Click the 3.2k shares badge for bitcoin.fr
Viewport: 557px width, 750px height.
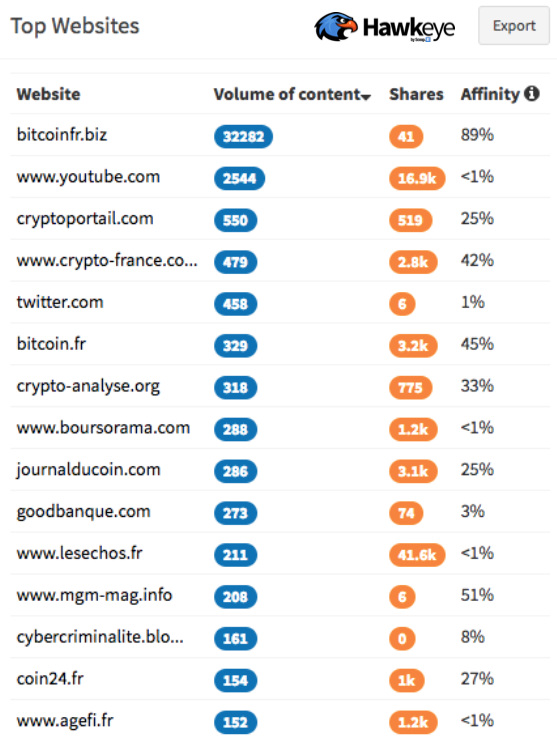(x=413, y=346)
